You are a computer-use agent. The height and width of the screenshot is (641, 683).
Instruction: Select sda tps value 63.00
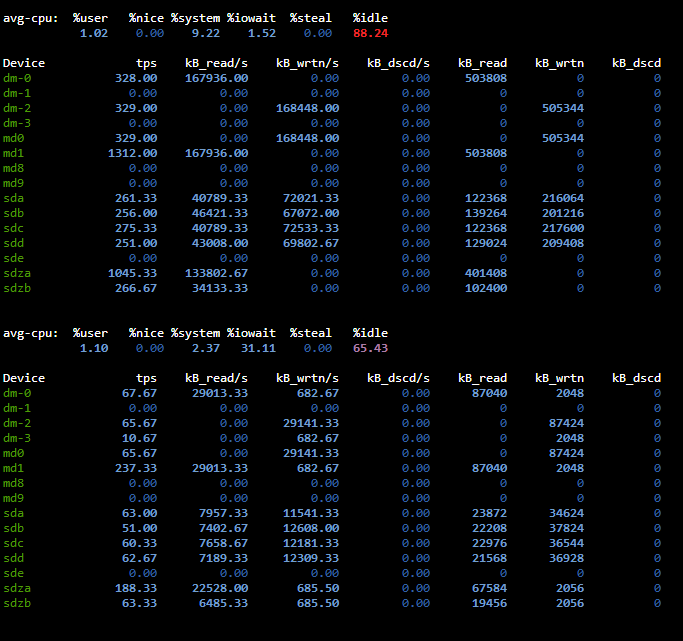[139, 513]
